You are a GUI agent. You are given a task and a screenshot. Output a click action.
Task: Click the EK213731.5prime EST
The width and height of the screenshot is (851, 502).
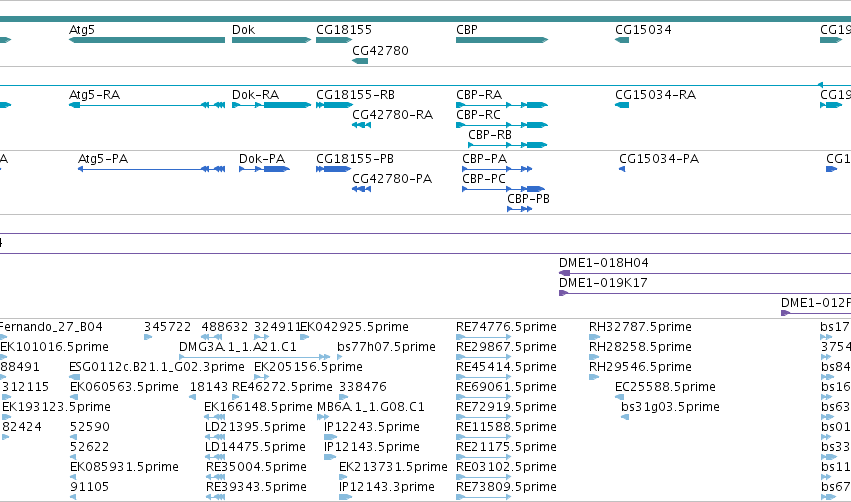click(x=344, y=478)
